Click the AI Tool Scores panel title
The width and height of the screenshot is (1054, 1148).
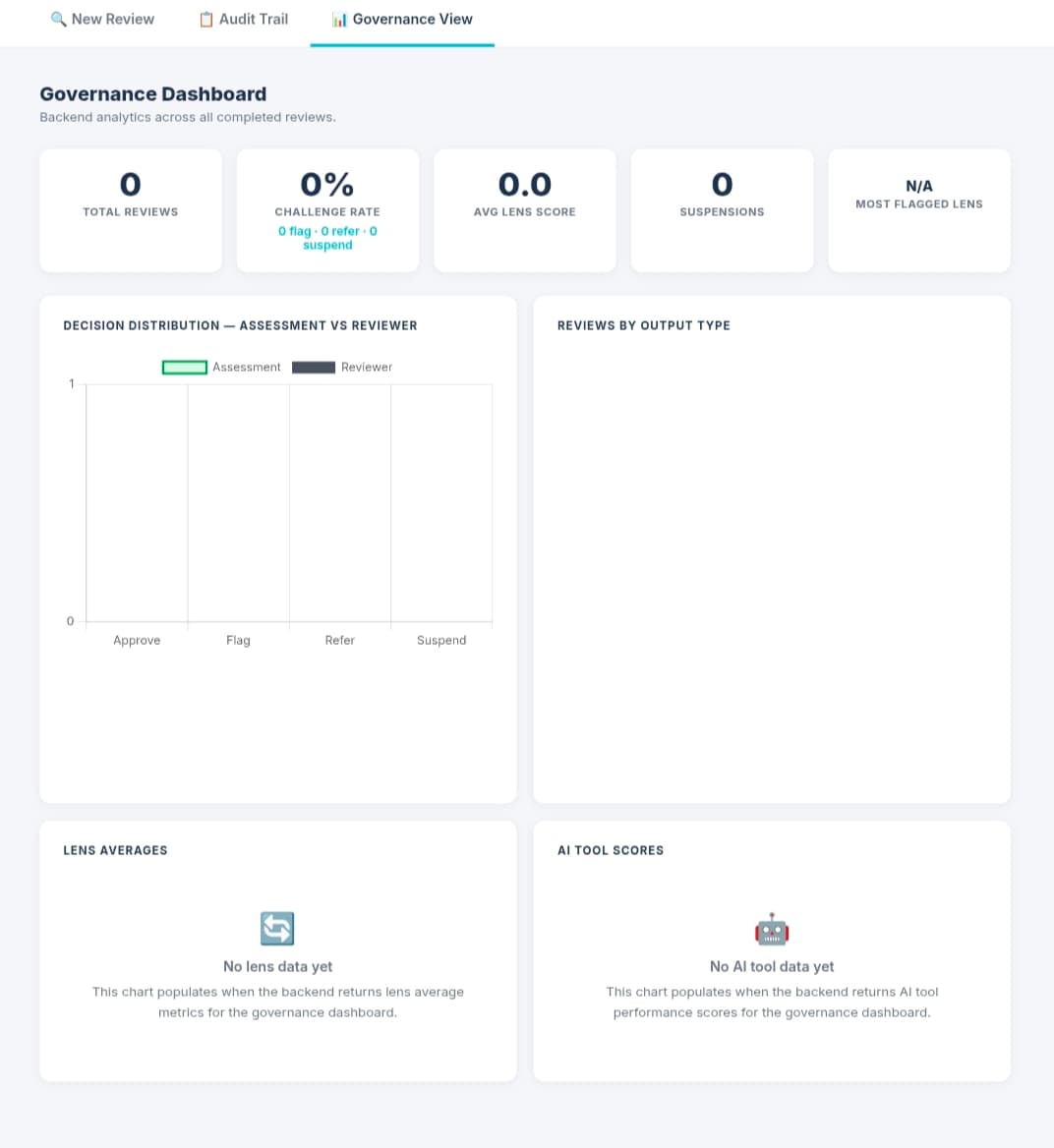pyautogui.click(x=611, y=851)
